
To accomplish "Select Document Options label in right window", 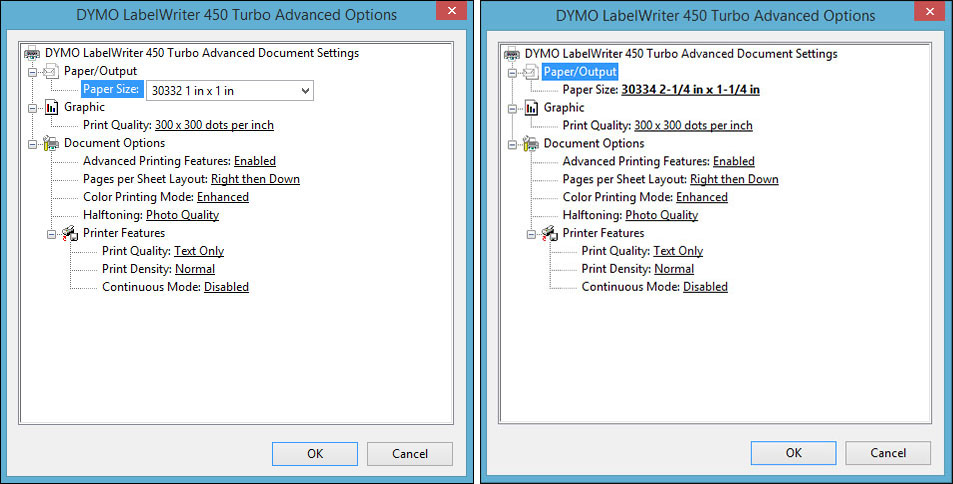I will pyautogui.click(x=594, y=143).
